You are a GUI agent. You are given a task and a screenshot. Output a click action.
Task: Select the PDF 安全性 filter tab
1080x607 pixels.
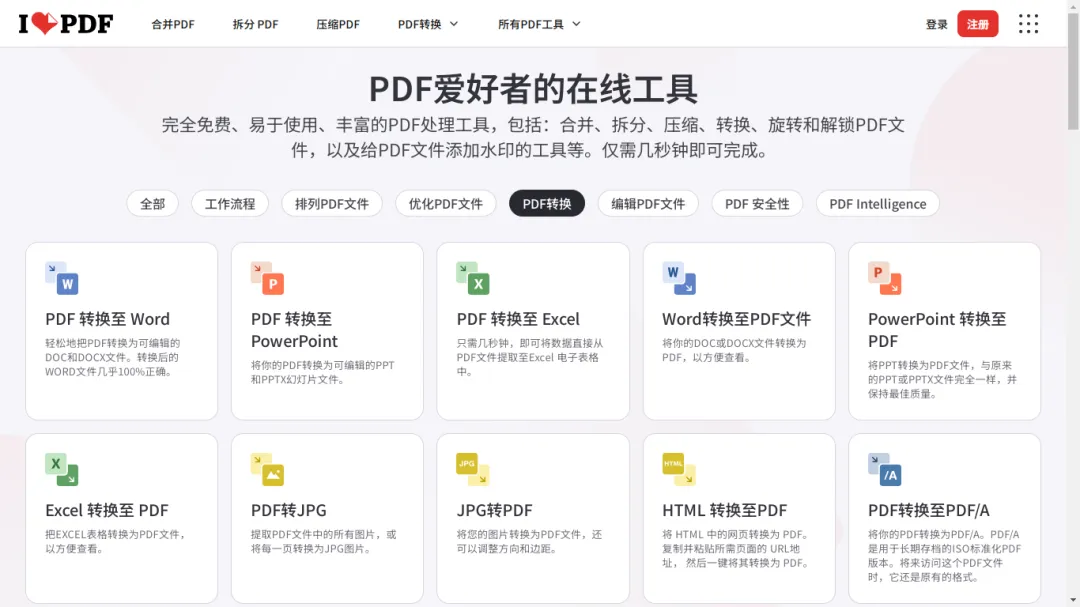757,203
